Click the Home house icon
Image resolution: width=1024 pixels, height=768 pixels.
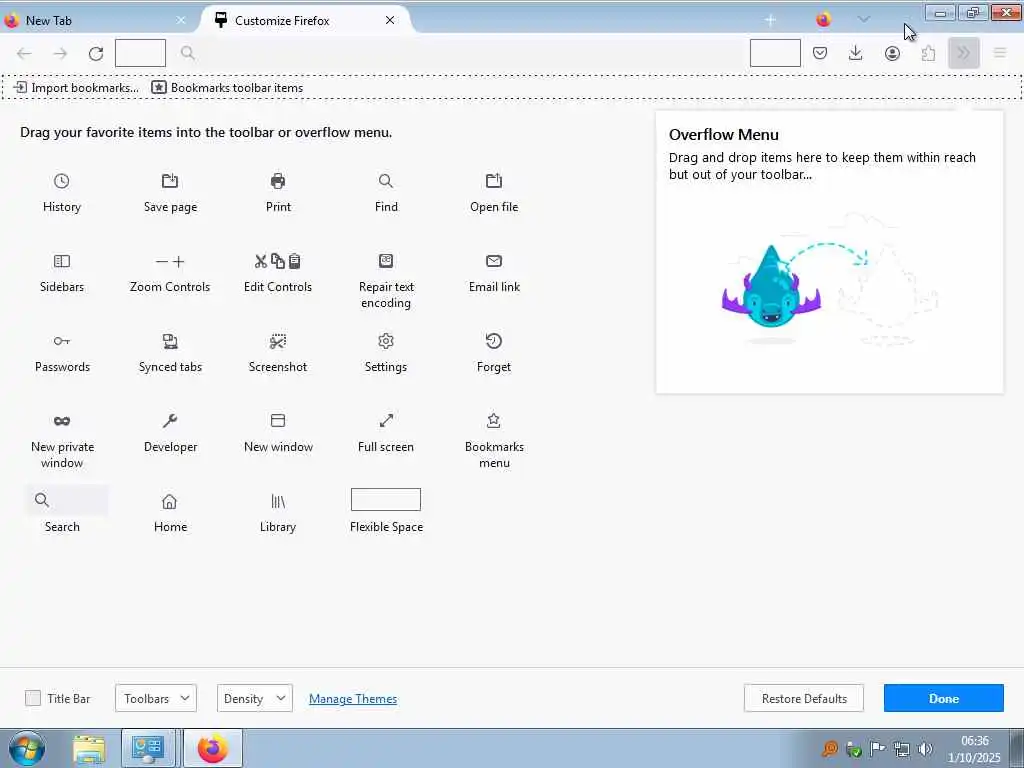(x=170, y=502)
